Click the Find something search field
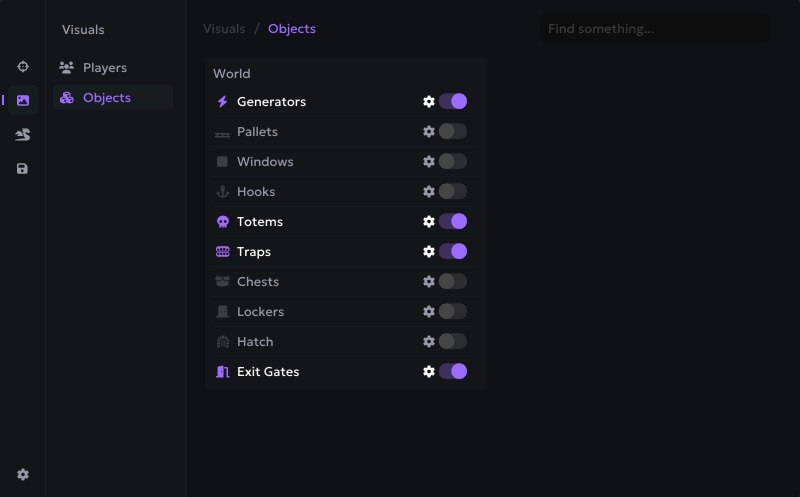 (x=655, y=29)
